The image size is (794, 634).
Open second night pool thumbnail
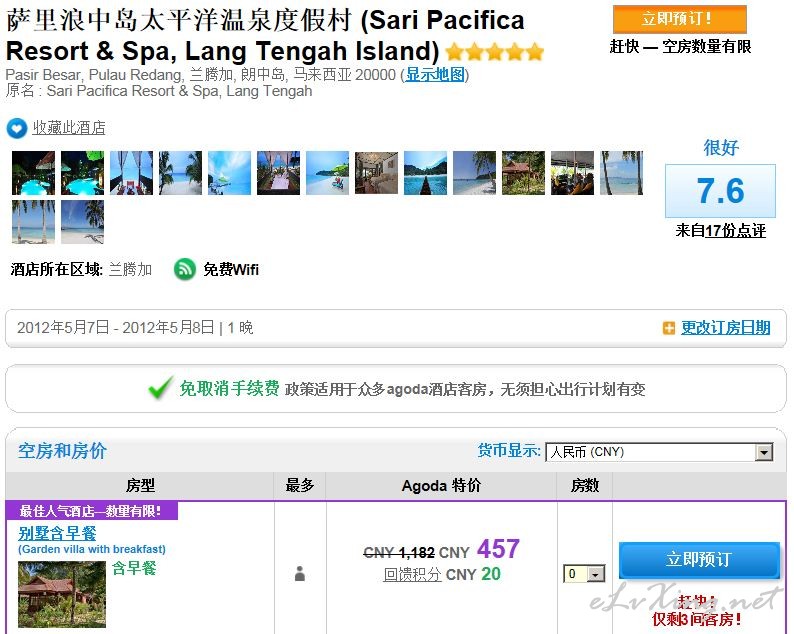(83, 173)
